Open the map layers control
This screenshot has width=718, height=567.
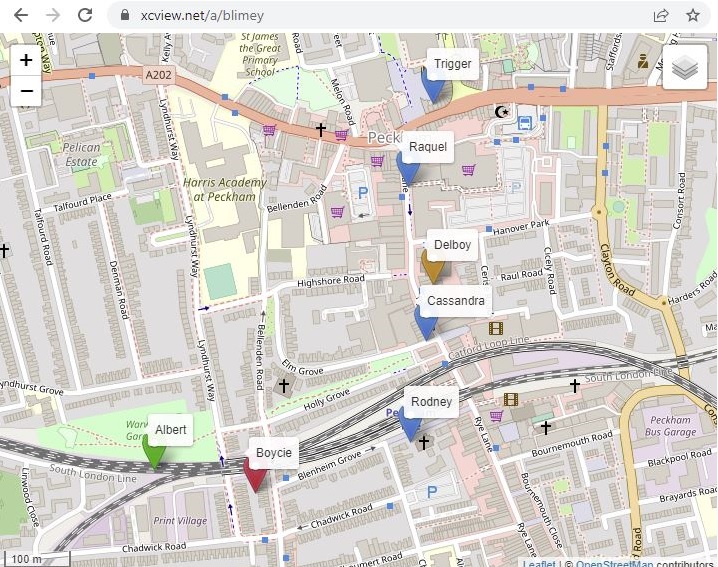685,68
